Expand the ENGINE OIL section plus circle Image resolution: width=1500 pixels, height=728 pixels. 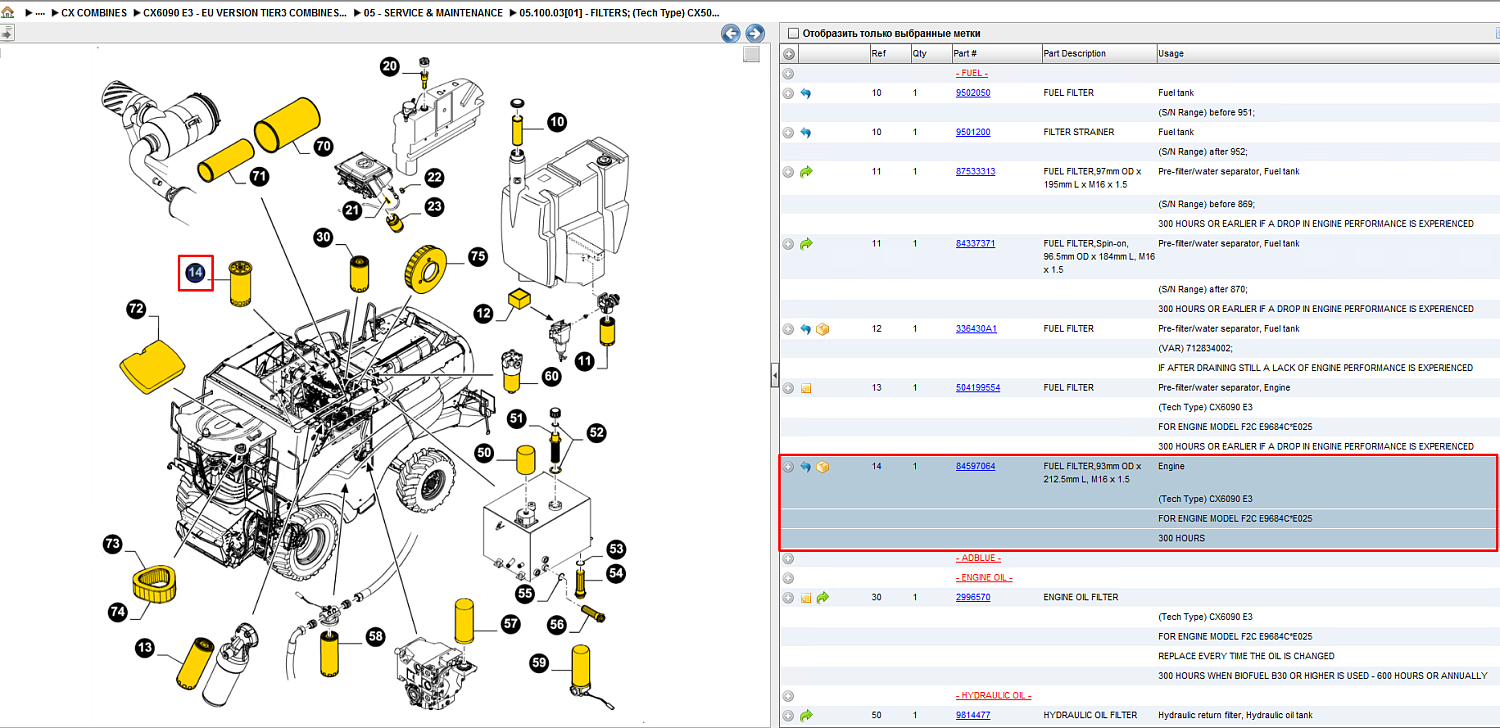(x=788, y=578)
